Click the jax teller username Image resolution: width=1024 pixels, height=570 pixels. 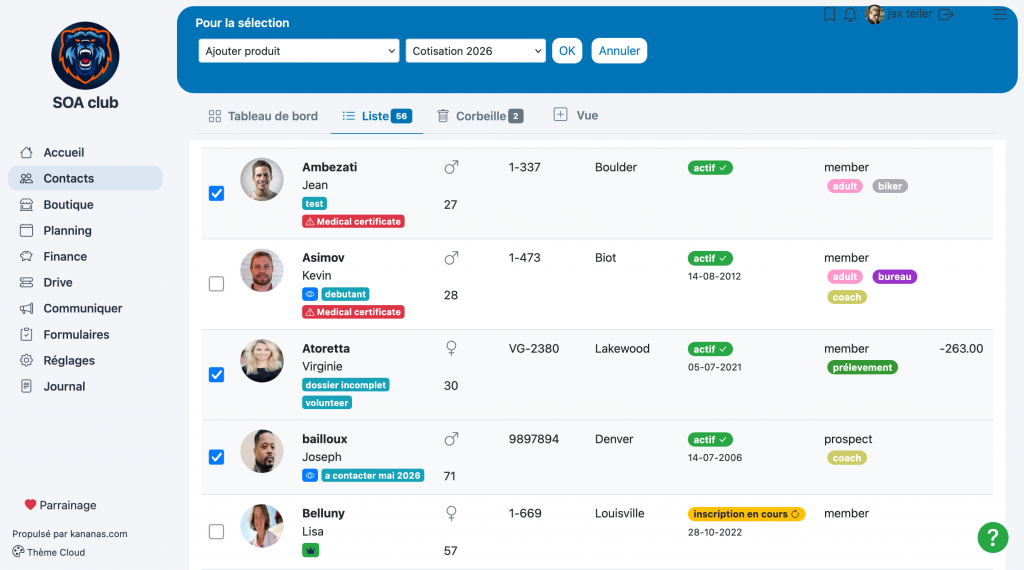pyautogui.click(x=910, y=14)
